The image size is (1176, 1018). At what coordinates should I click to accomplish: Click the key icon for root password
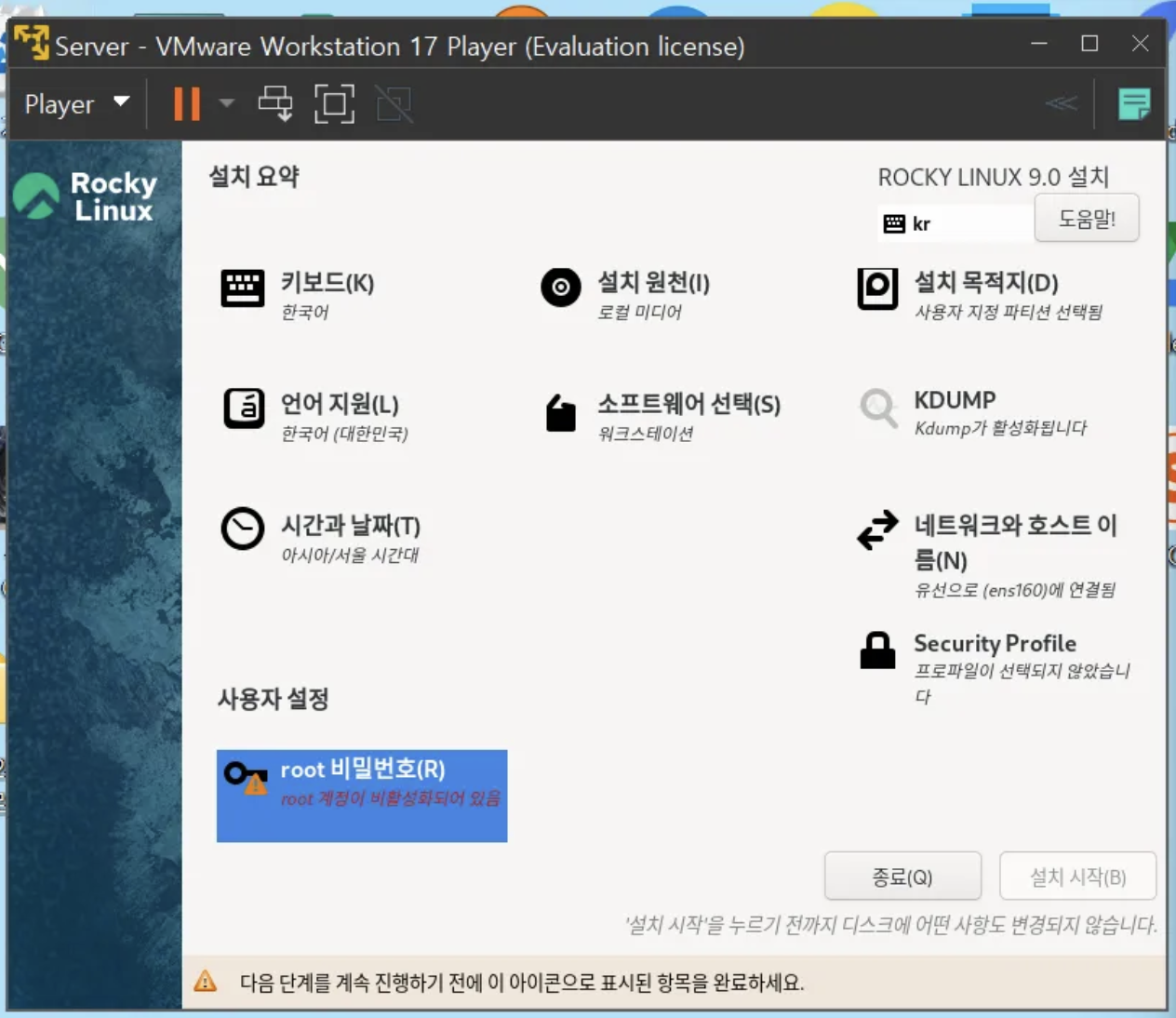coord(246,779)
